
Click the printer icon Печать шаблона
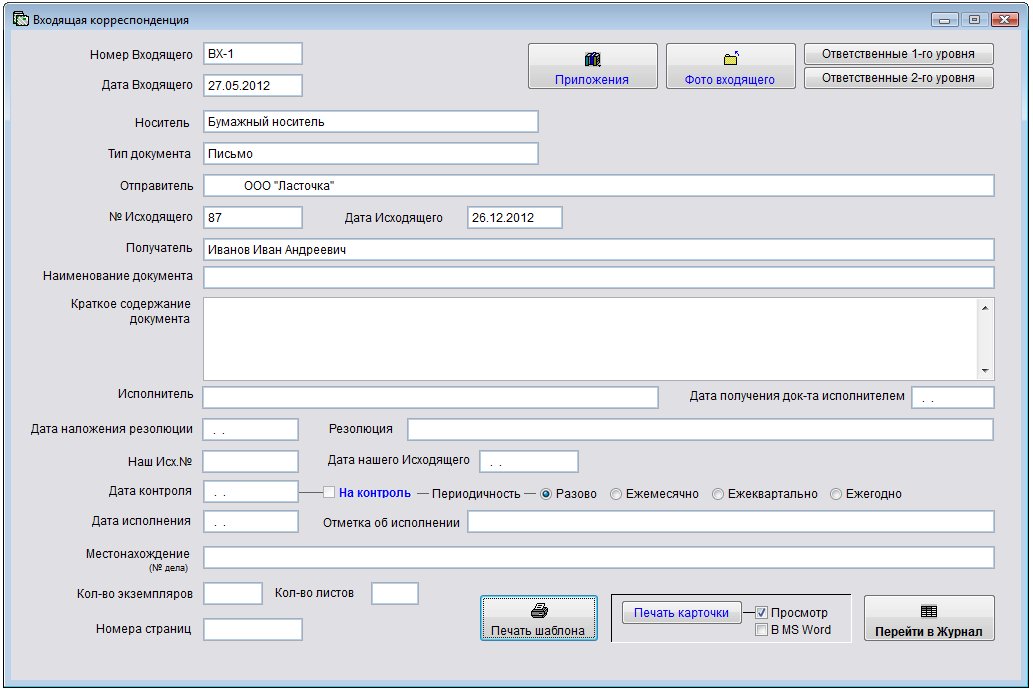[538, 619]
